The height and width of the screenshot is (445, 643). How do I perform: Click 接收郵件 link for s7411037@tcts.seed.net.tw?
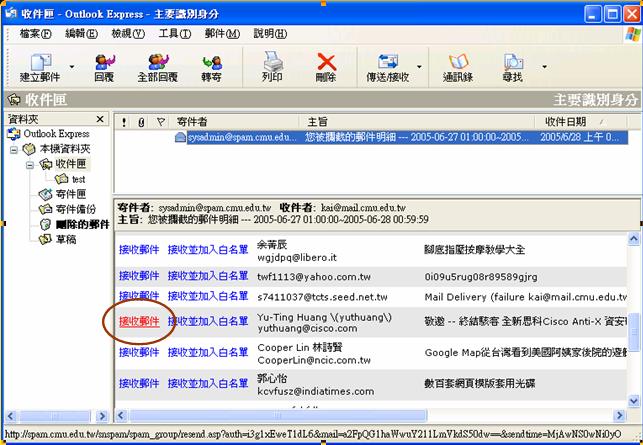pyautogui.click(x=139, y=296)
